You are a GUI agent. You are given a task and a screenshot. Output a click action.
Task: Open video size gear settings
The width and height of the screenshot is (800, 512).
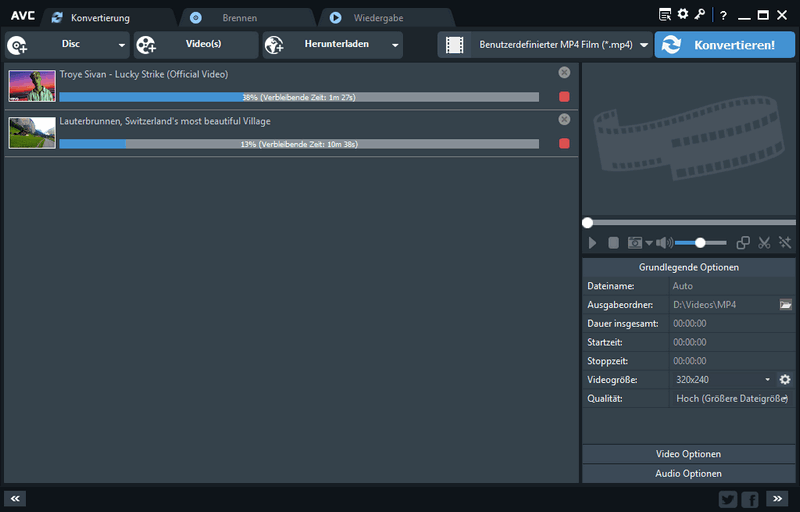785,379
